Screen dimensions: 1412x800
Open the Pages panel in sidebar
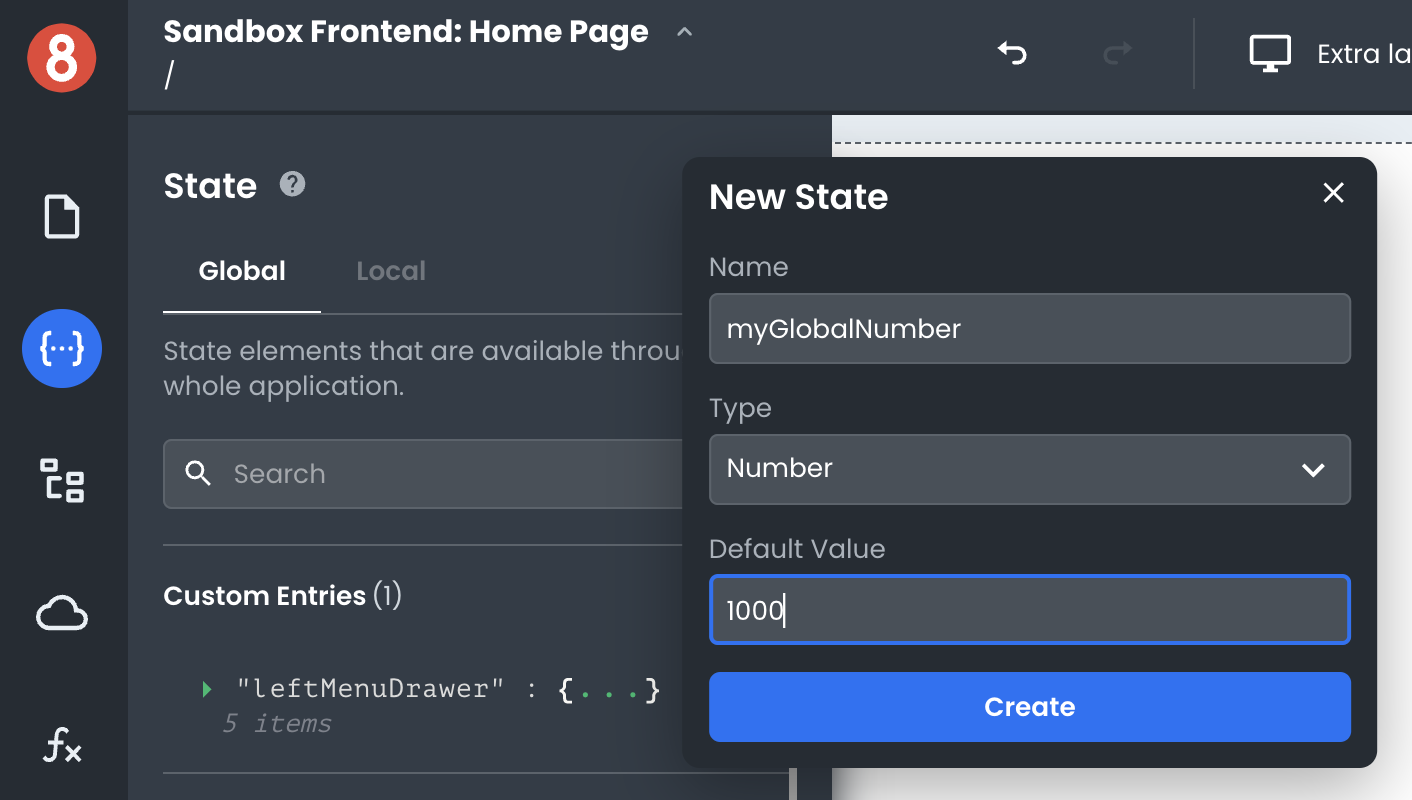click(62, 217)
